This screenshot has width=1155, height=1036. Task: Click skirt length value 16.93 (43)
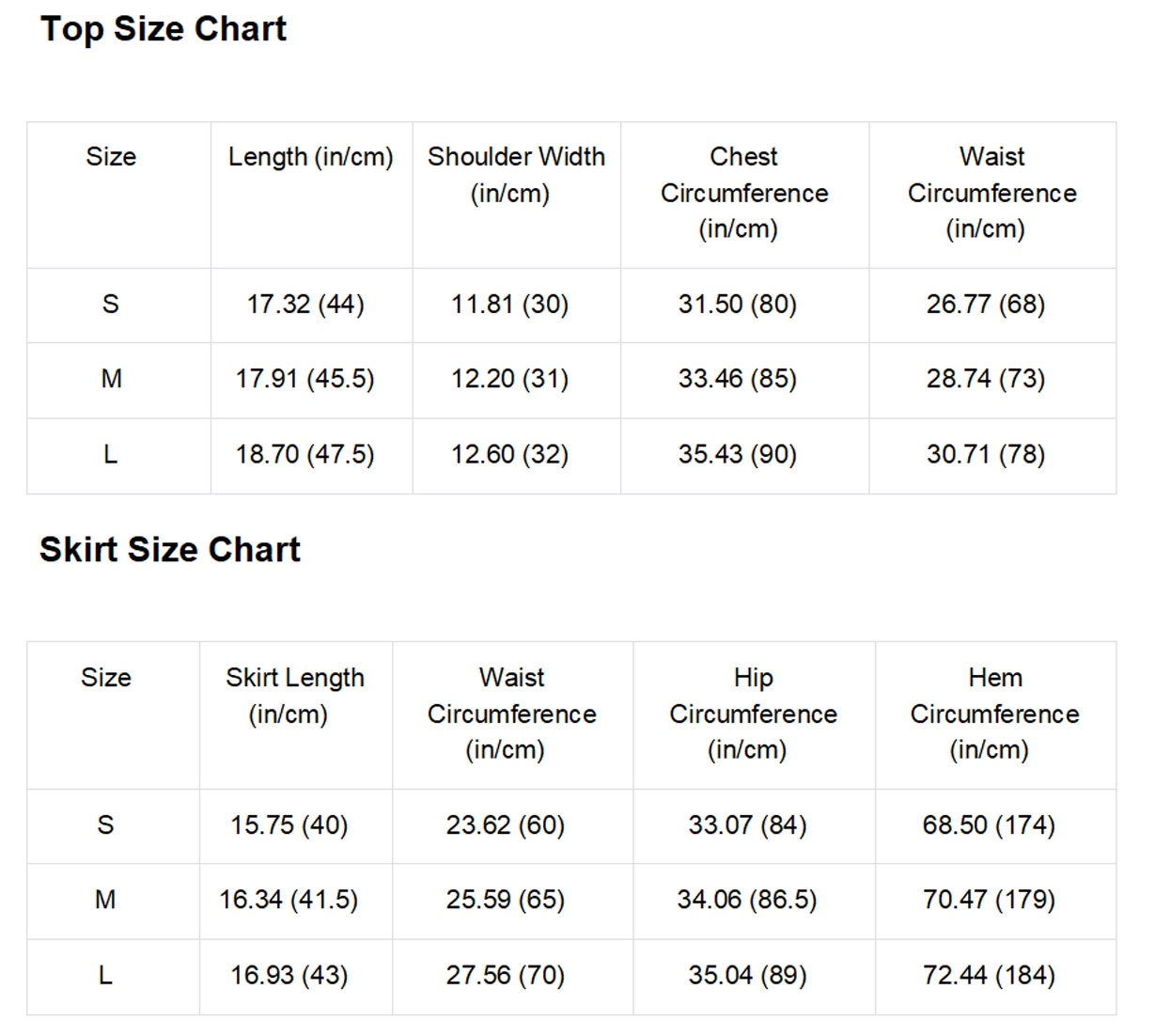(x=289, y=976)
